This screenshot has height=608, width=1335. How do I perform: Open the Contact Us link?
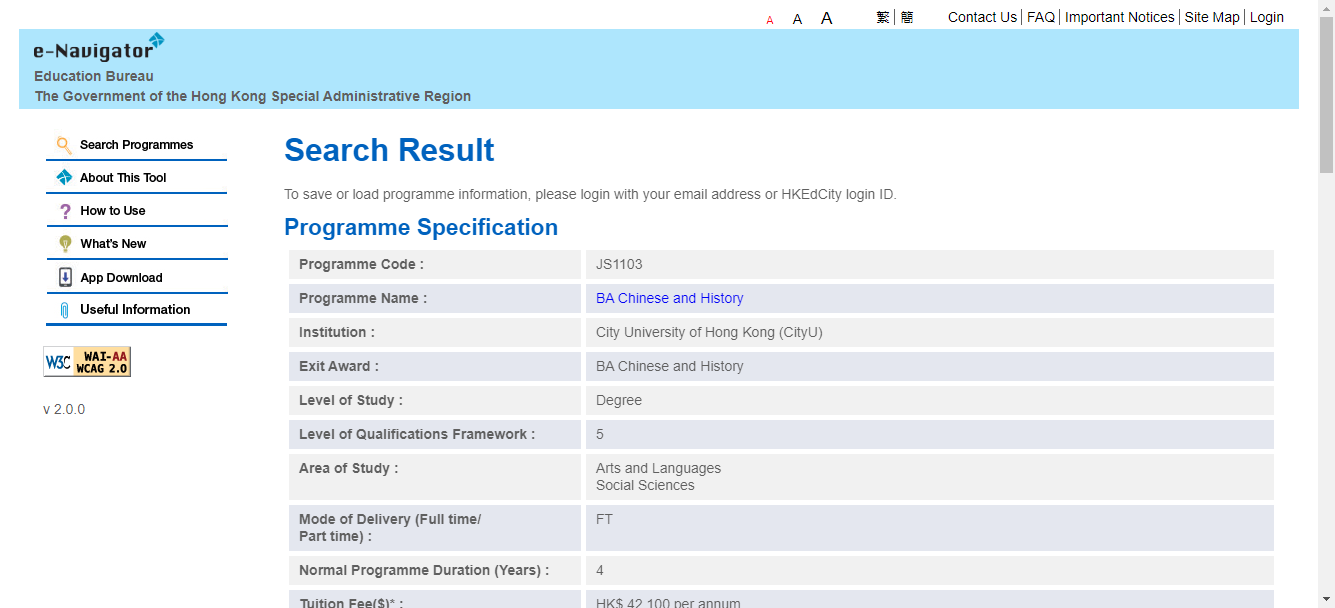tap(982, 17)
